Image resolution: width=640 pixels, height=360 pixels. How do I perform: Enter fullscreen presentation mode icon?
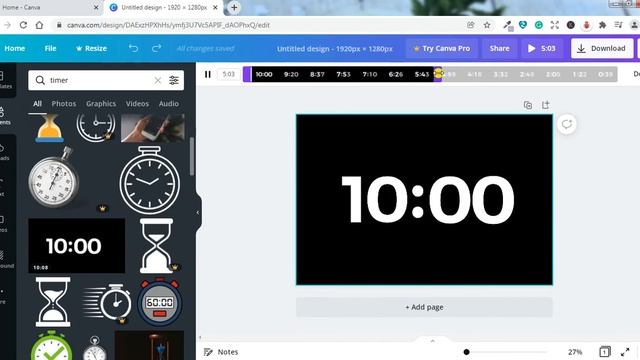click(x=625, y=352)
